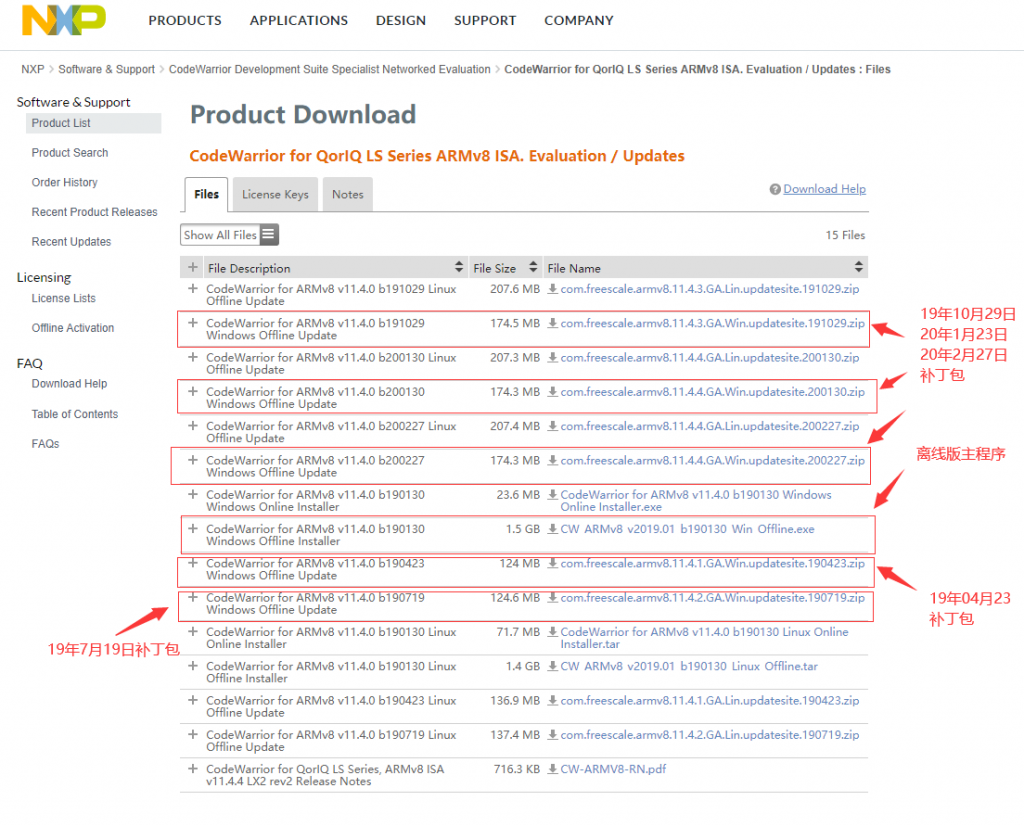Open FAQs link in sidebar
The width and height of the screenshot is (1024, 826).
[x=45, y=444]
